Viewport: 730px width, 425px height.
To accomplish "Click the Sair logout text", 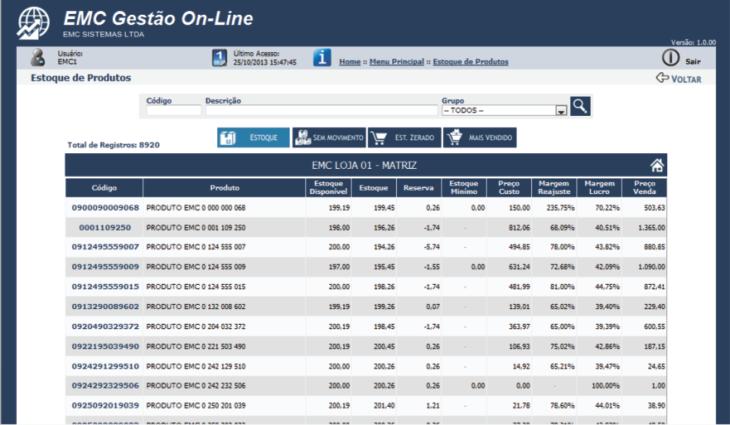I will [693, 61].
